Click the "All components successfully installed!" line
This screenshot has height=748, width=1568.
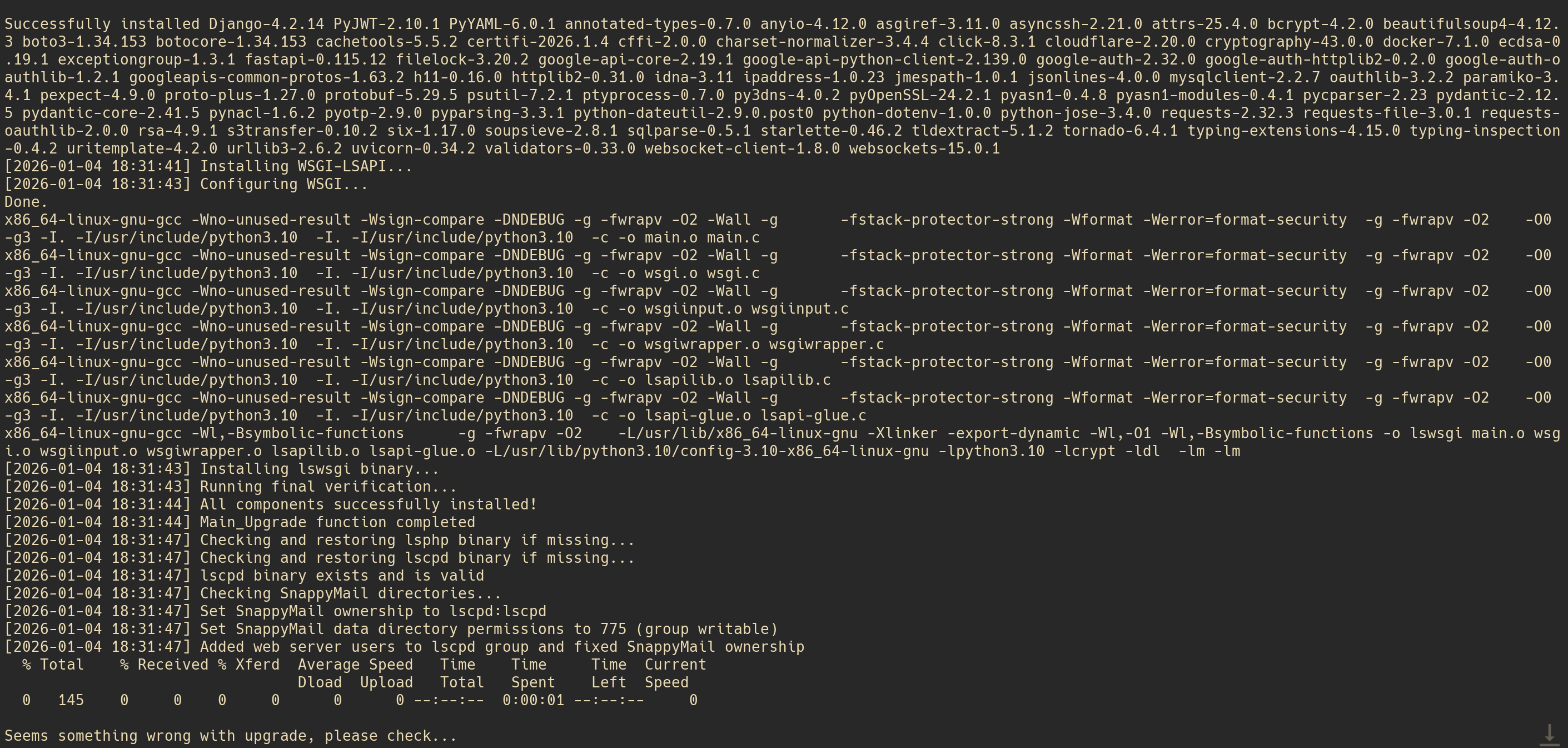[x=367, y=504]
